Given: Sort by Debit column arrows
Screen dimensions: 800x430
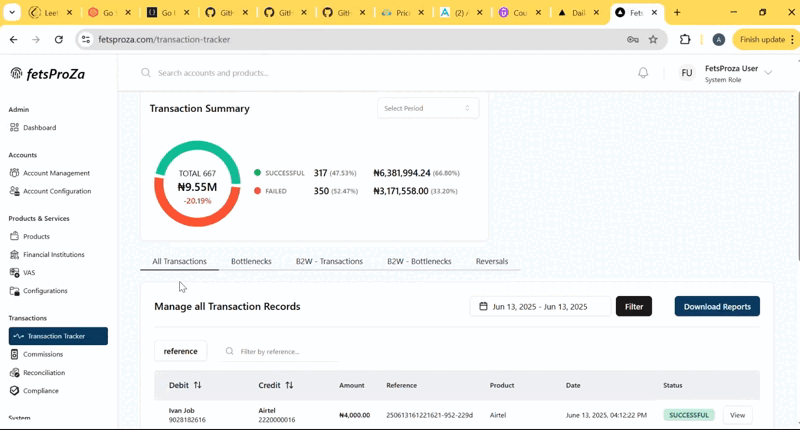Looking at the screenshot, I should [197, 385].
